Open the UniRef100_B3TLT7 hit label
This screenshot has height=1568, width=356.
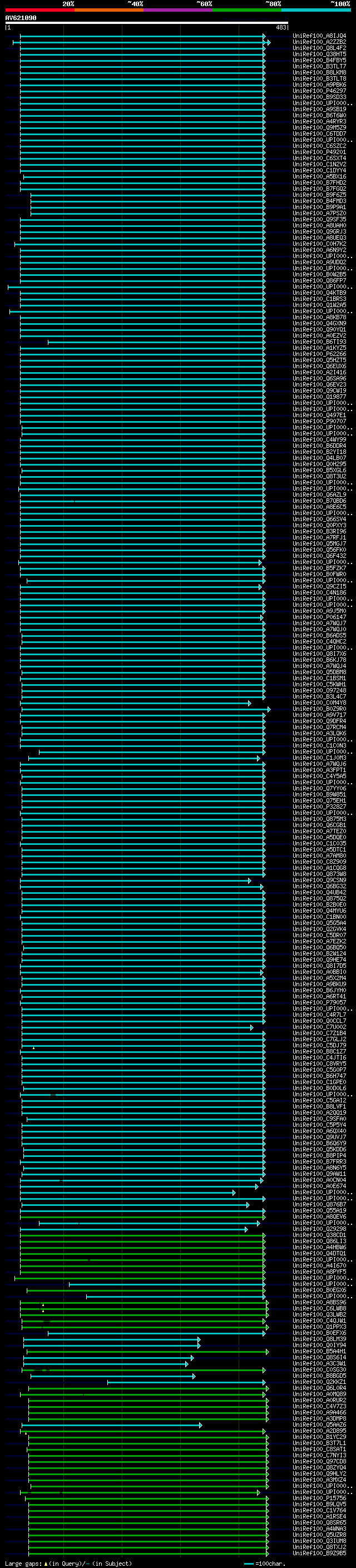tap(319, 66)
